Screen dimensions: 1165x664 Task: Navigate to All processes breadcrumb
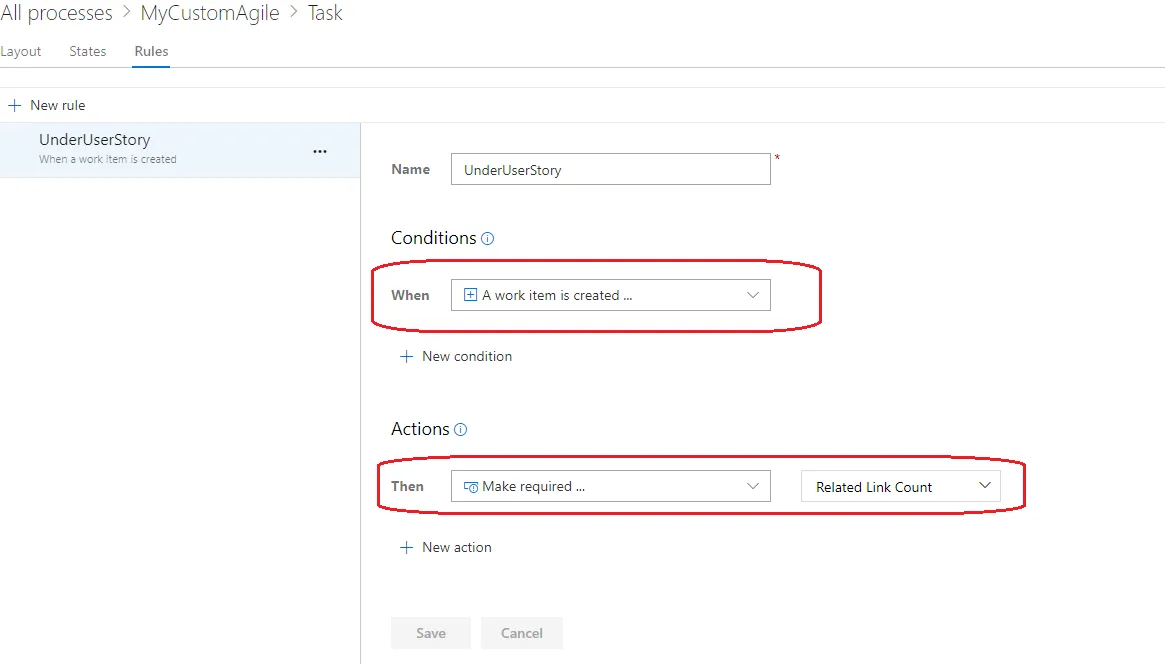[57, 13]
